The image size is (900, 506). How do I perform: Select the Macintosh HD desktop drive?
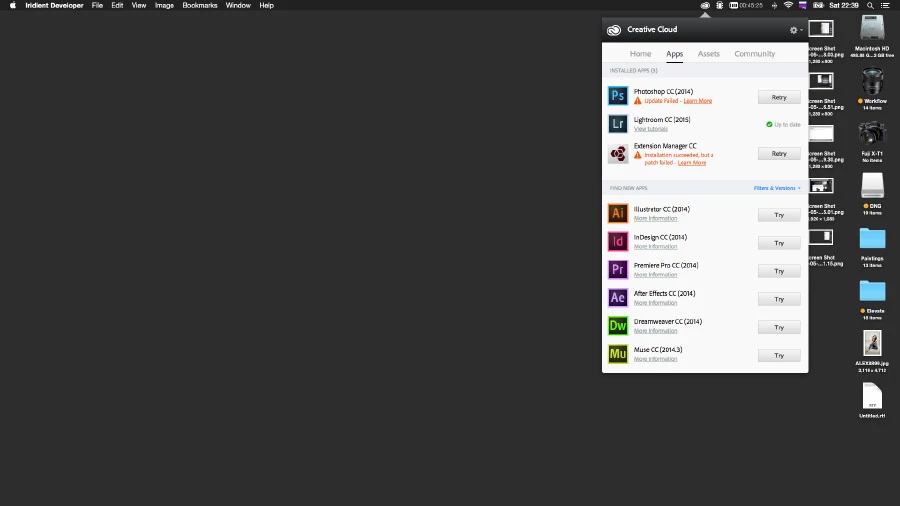(872, 28)
